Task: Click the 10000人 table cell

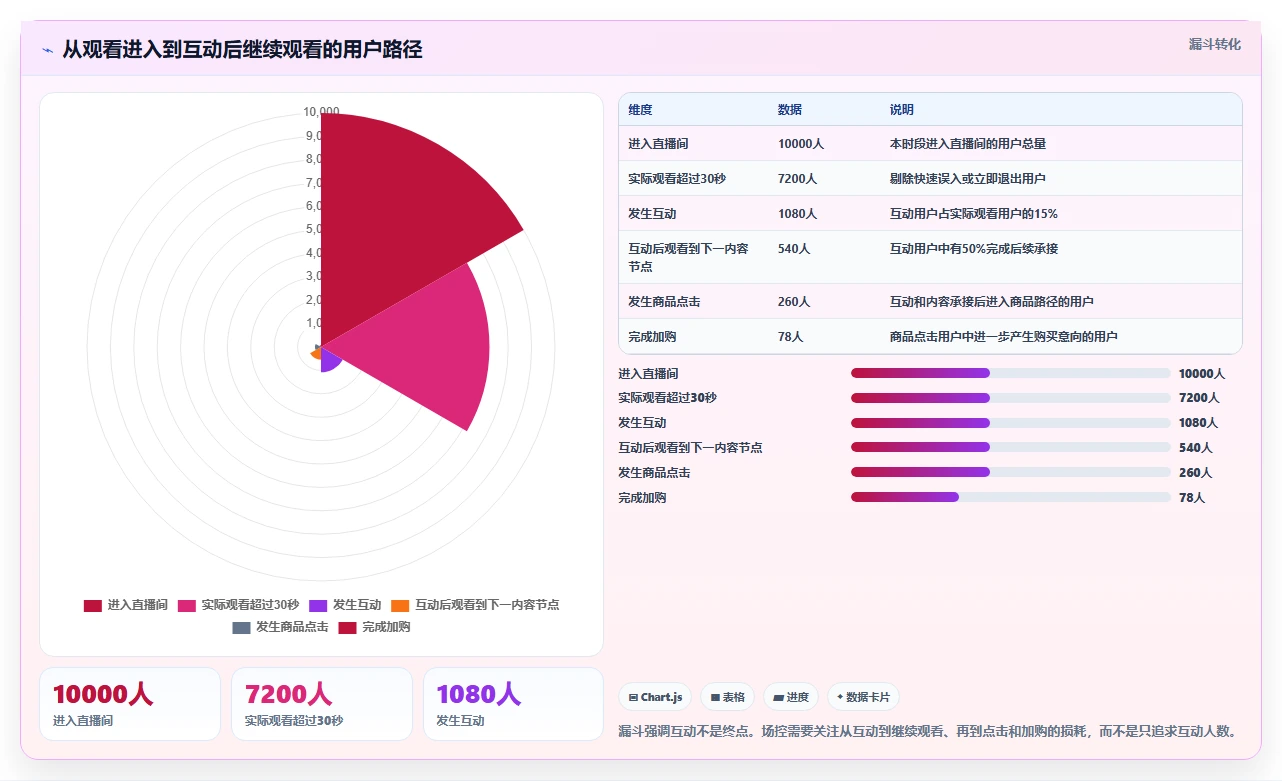Action: (801, 144)
